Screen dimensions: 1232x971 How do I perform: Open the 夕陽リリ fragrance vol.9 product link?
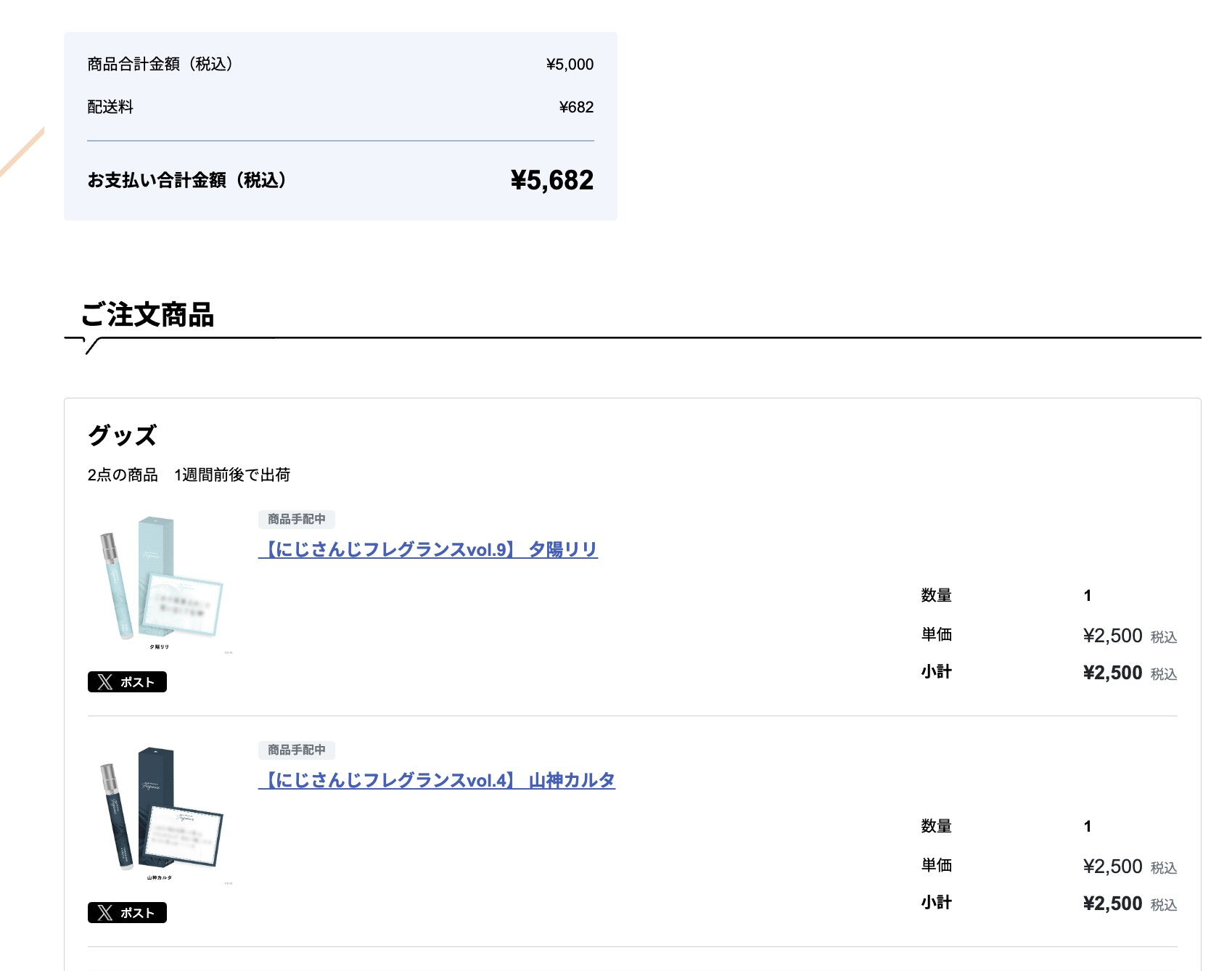pyautogui.click(x=428, y=549)
